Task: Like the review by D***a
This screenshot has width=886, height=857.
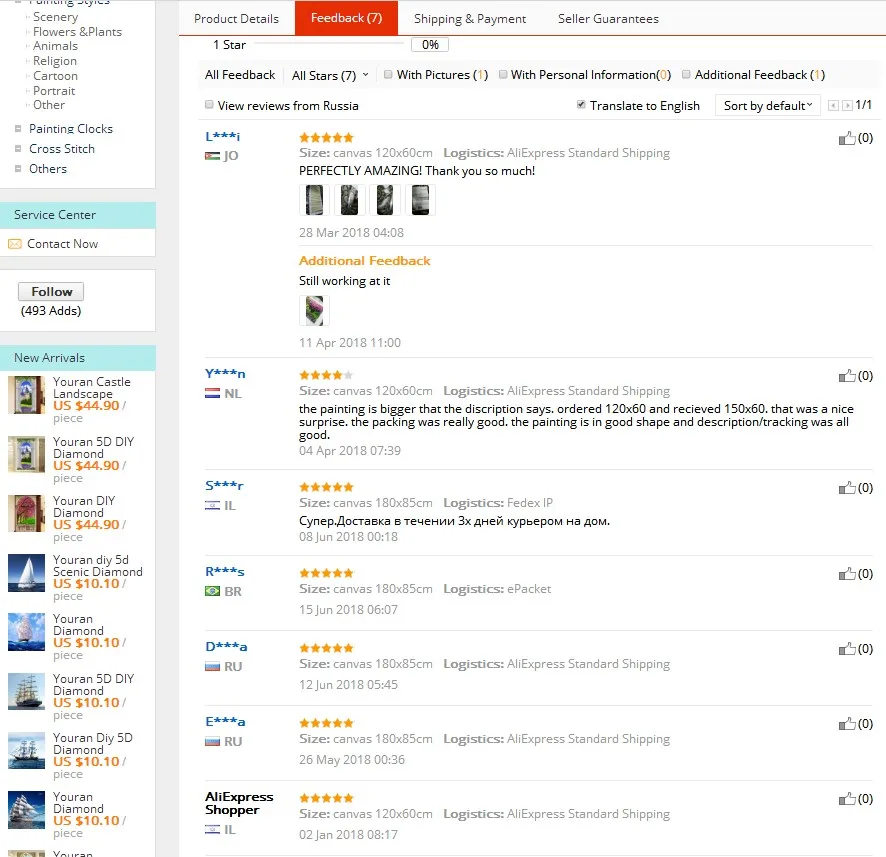Action: coord(846,650)
